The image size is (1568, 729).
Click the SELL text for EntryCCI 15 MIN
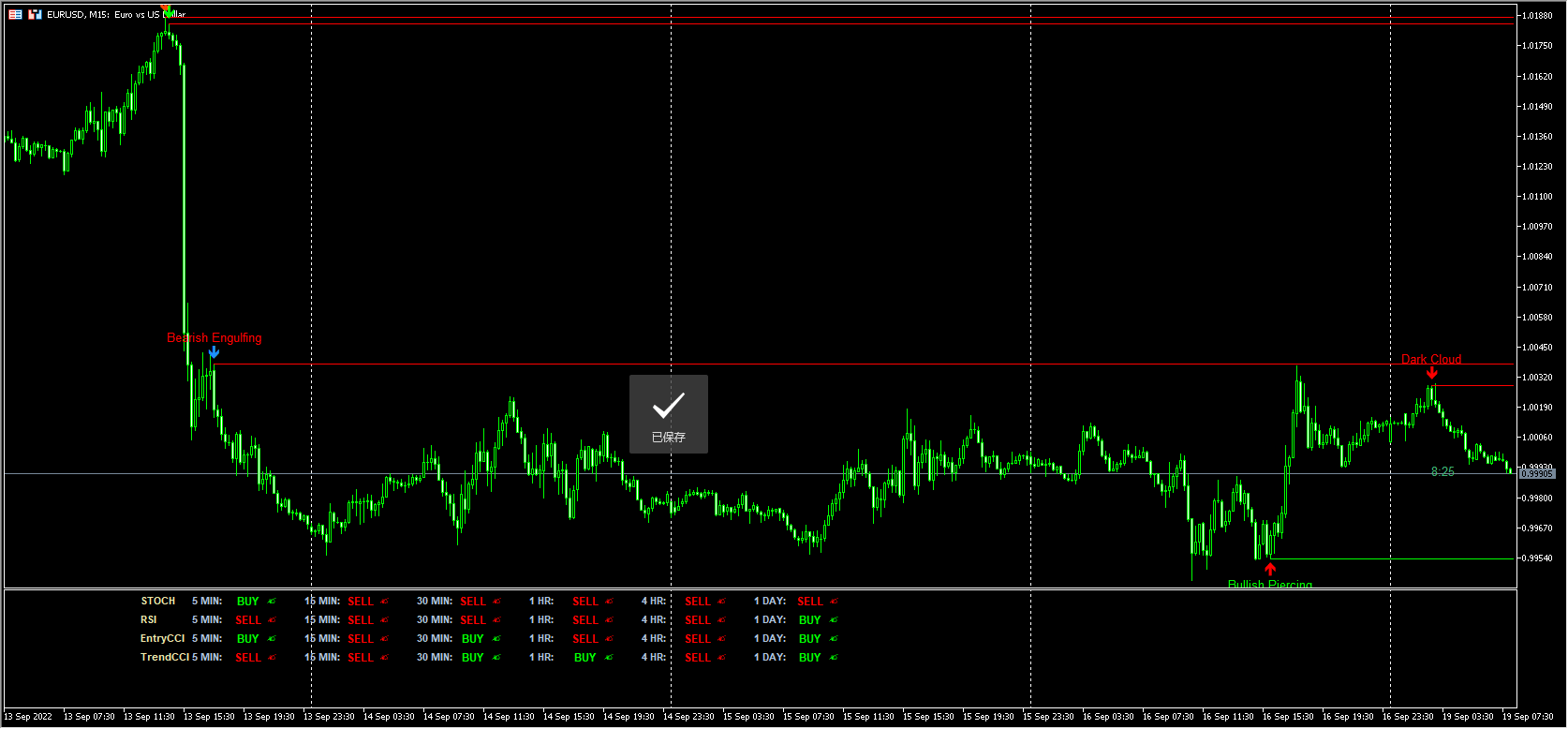361,639
